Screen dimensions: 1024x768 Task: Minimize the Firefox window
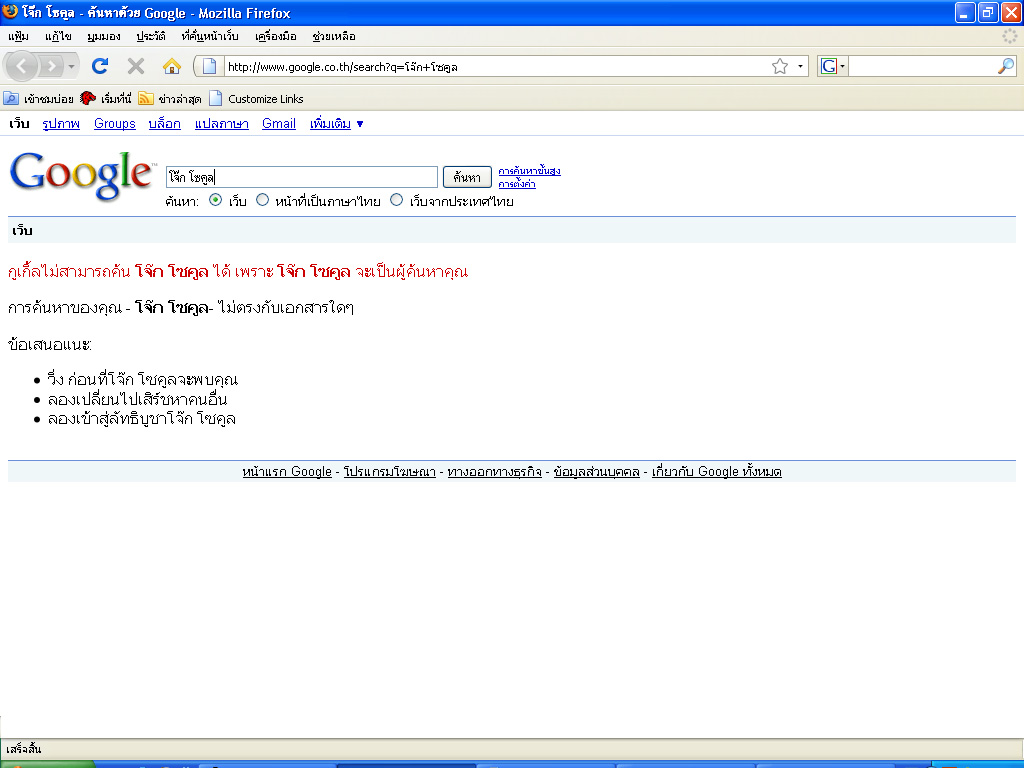click(965, 12)
